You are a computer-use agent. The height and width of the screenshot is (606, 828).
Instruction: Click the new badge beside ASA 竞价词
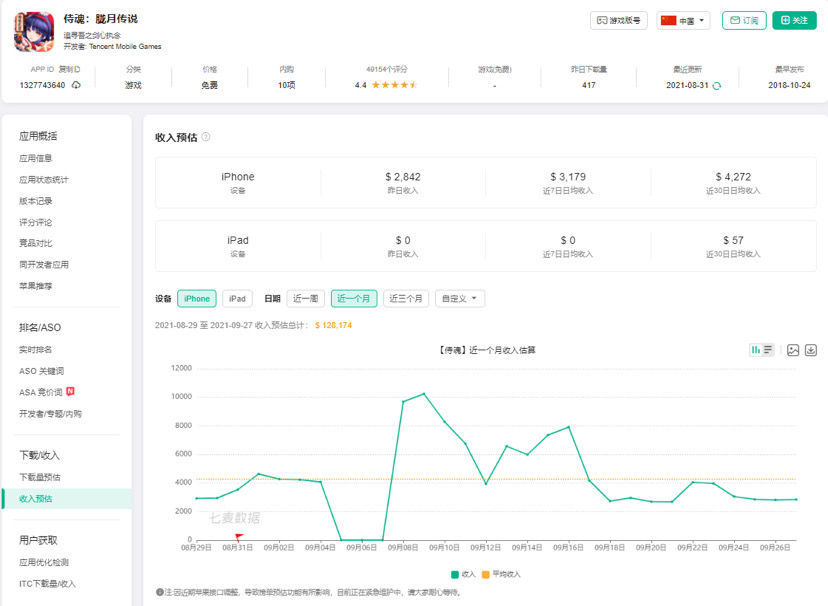(x=70, y=391)
